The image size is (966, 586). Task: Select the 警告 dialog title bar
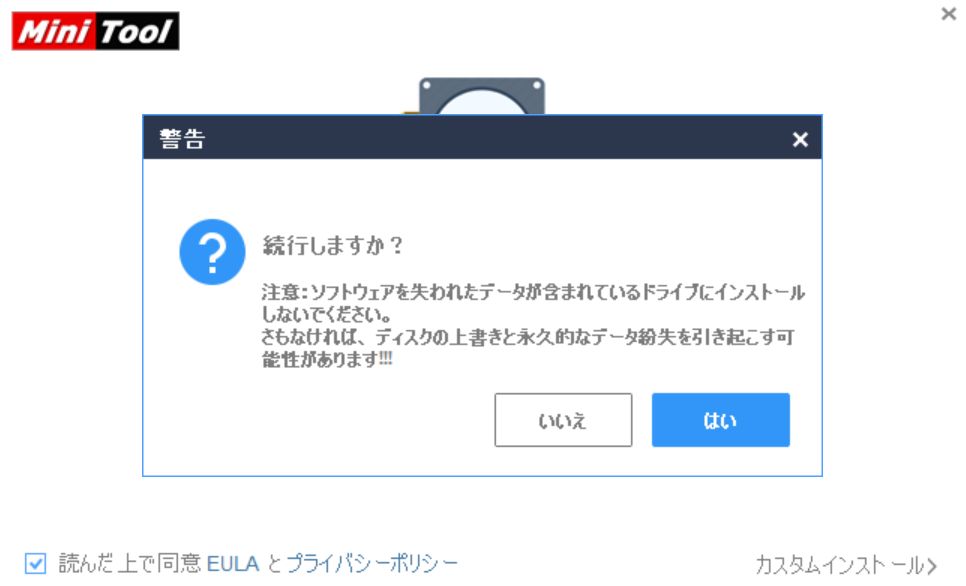point(482,137)
